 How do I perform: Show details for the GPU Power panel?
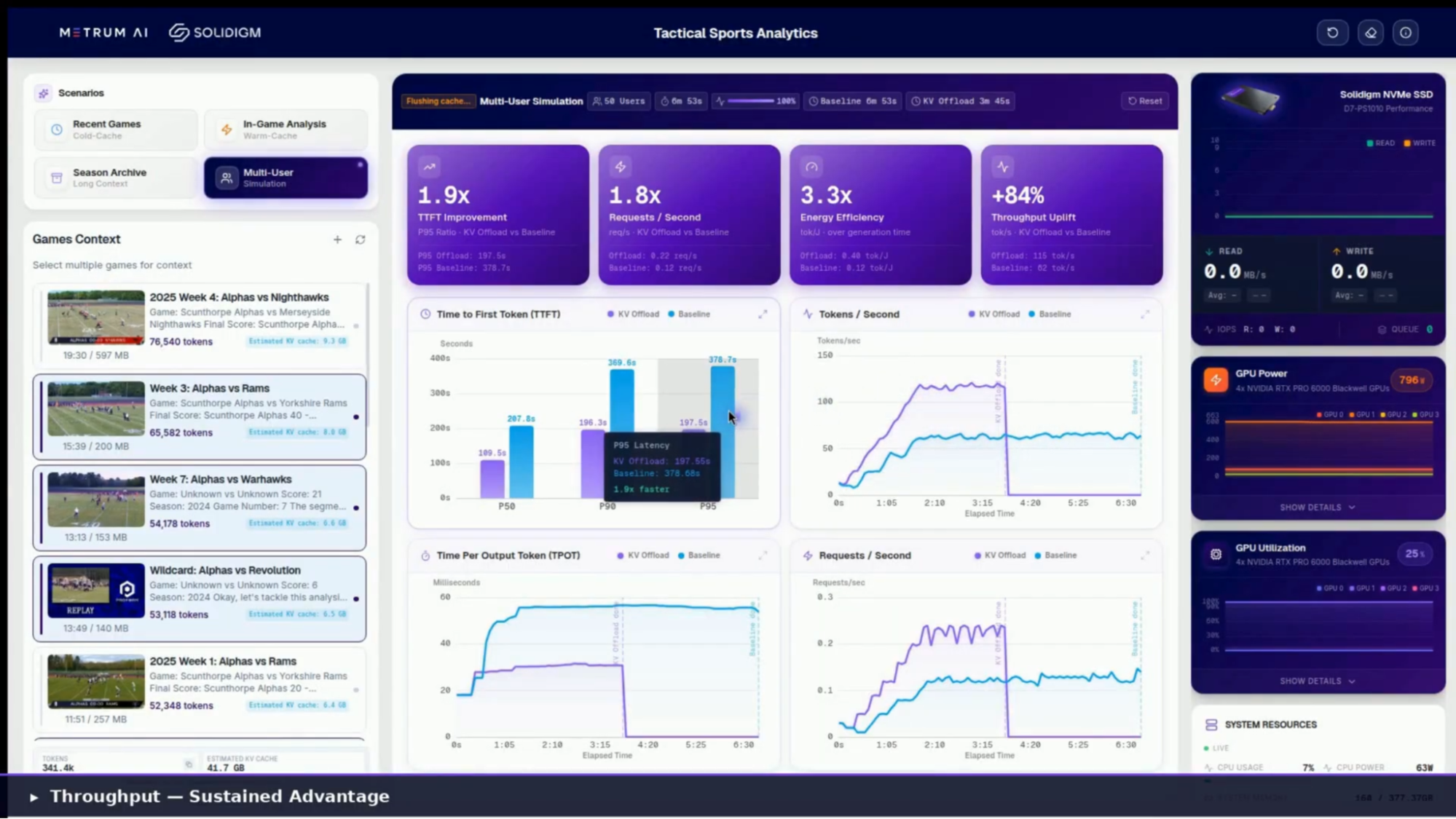1317,507
